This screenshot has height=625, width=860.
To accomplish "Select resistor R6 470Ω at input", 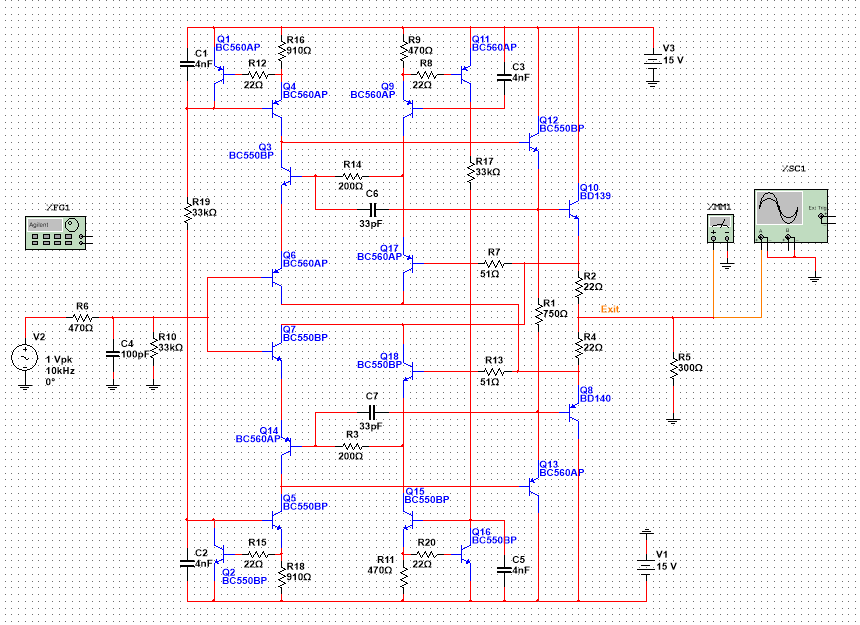I will tap(83, 317).
